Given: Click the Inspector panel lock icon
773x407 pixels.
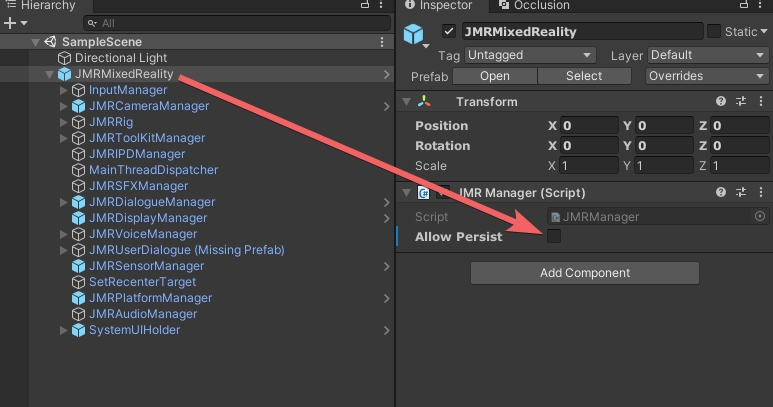Looking at the screenshot, I should coord(739,6).
